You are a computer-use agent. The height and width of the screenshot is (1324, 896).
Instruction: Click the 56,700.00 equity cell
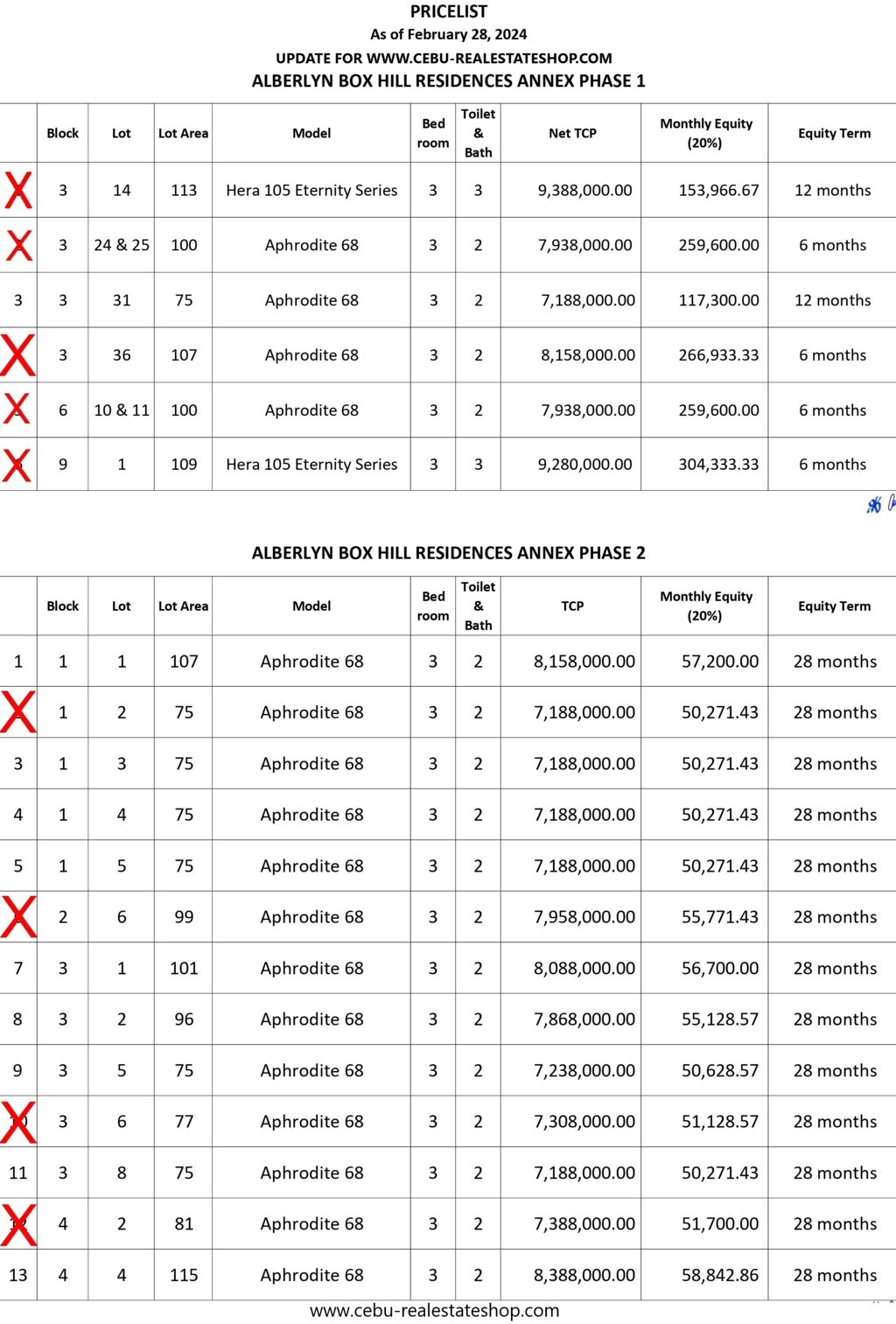(x=720, y=968)
